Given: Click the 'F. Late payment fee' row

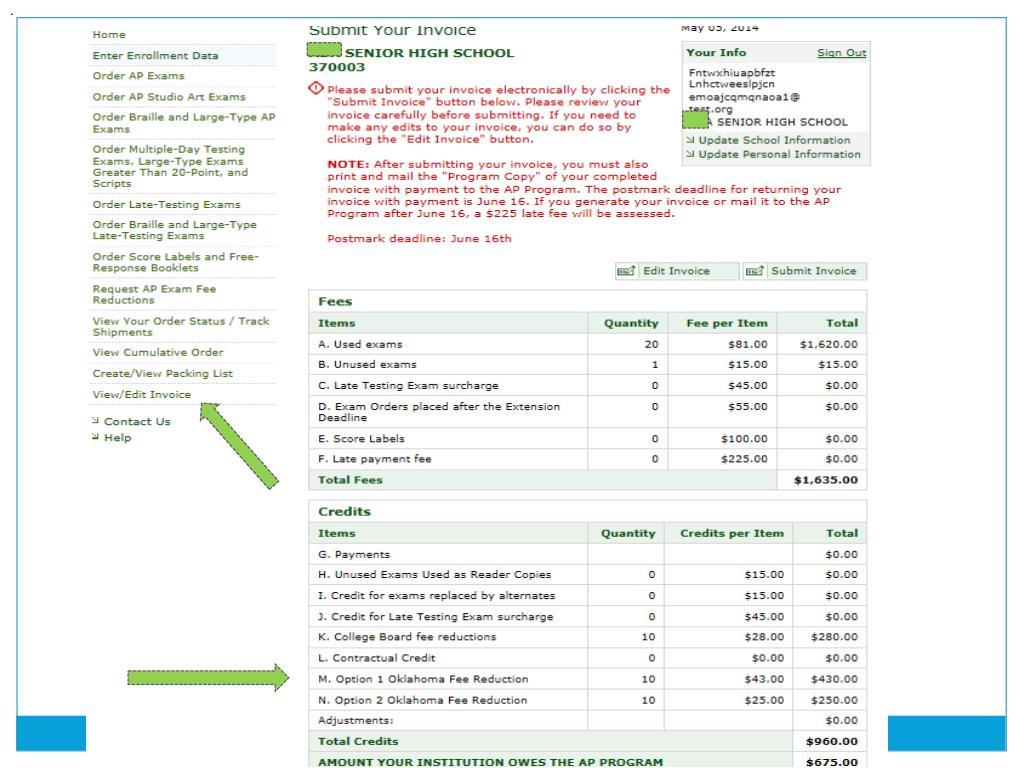Looking at the screenshot, I should pos(588,459).
